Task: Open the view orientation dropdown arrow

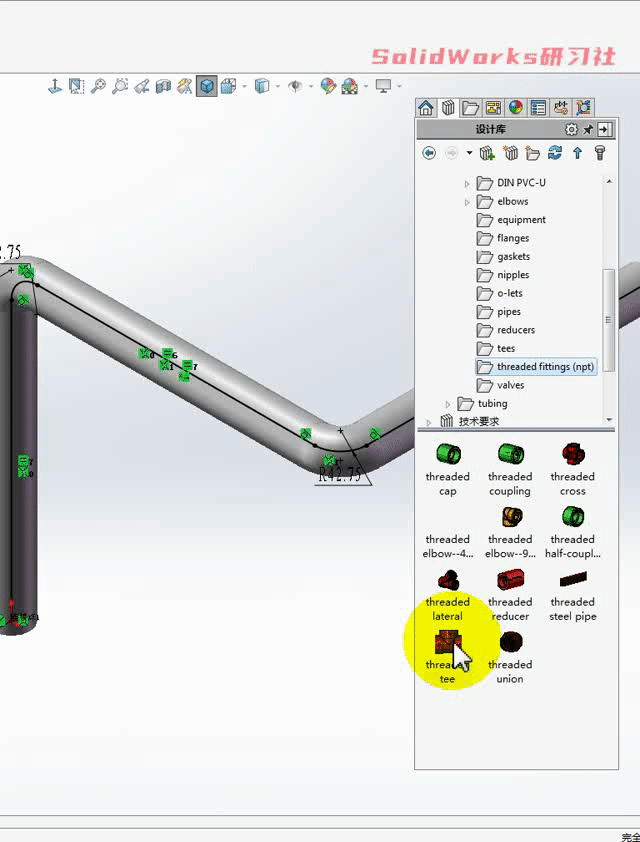Action: [x=244, y=86]
